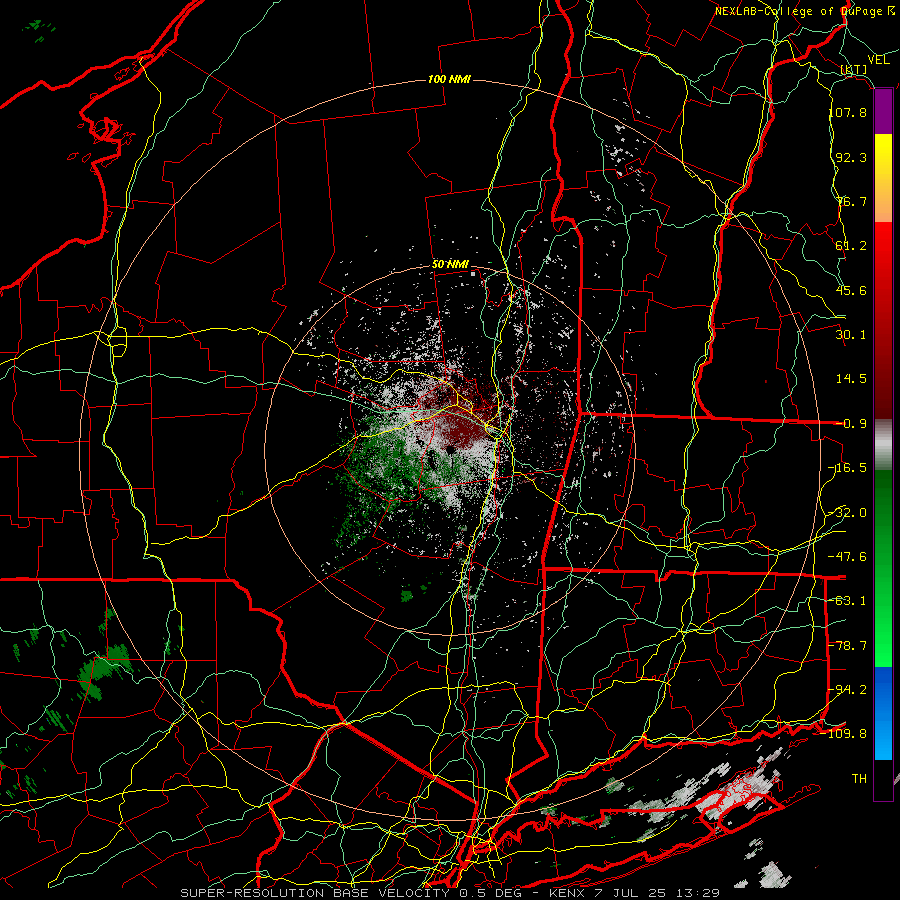The height and width of the screenshot is (900, 900).
Task: Select the -63.1 legend value
Action: coord(848,600)
